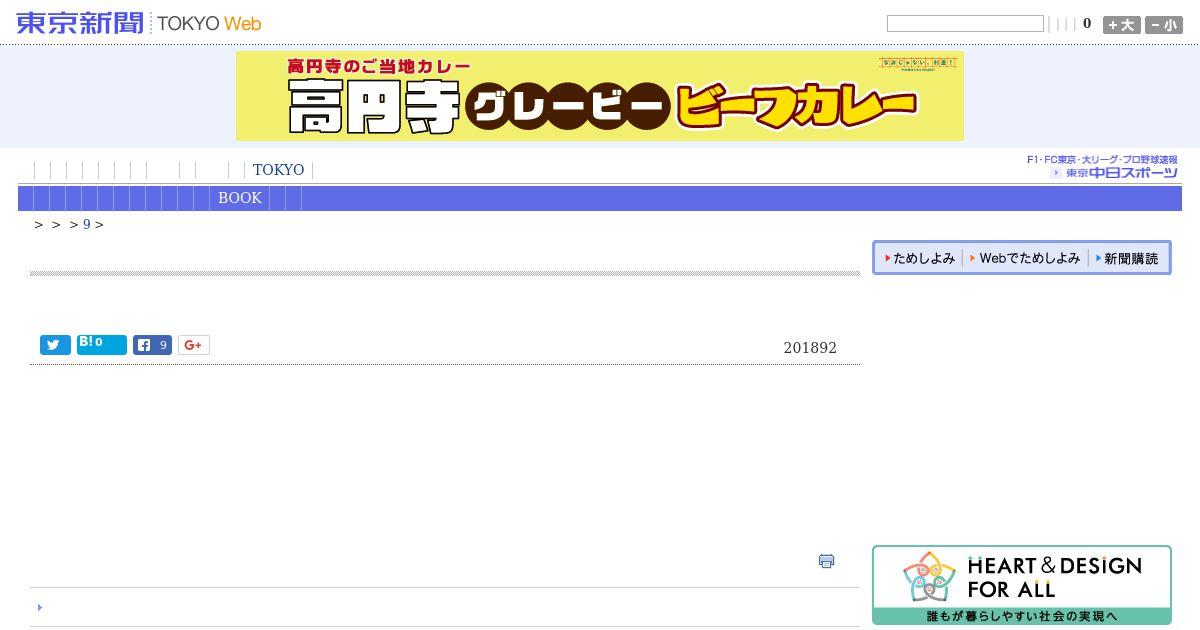Visit the 東京中日スポーツ banner link
Screen dimensions: 1200x630
coord(1102,167)
